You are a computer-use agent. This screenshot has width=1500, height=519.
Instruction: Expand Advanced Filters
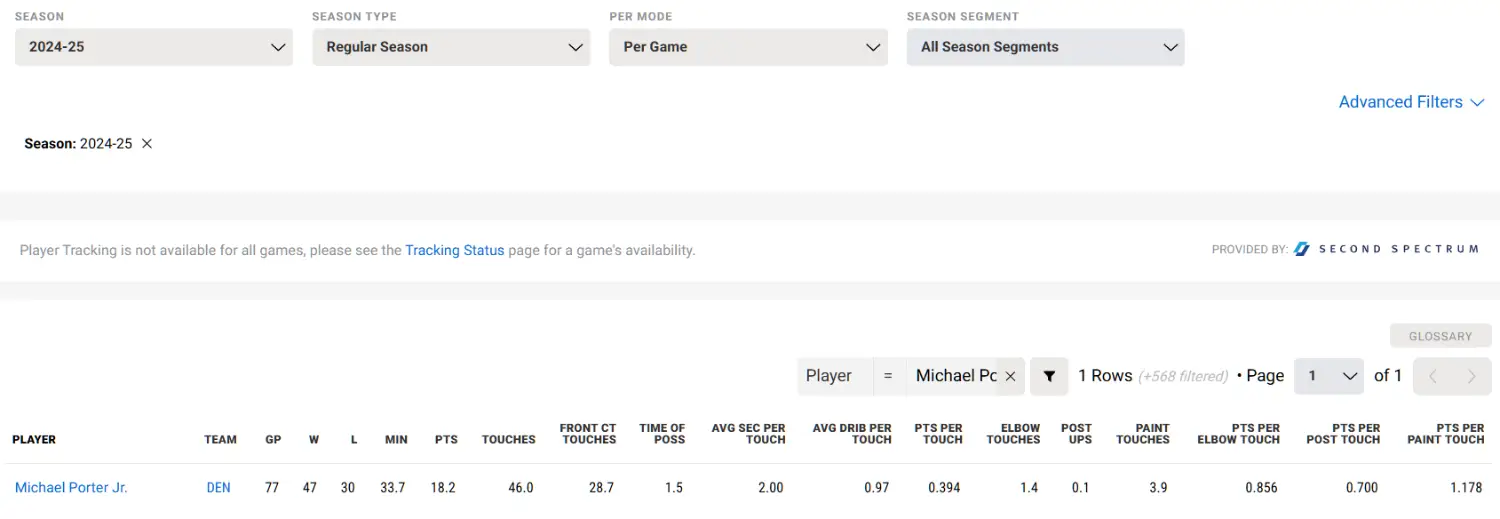coord(1411,102)
